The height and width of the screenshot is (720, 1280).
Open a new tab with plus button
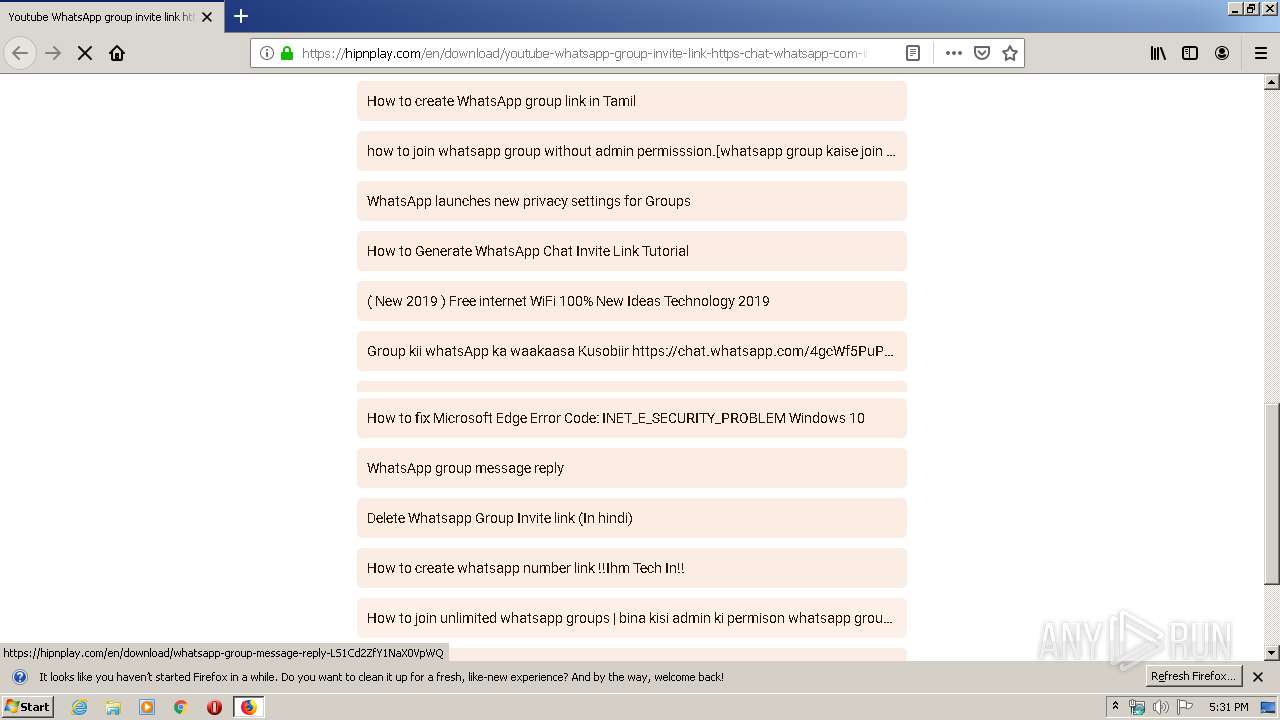coord(241,16)
